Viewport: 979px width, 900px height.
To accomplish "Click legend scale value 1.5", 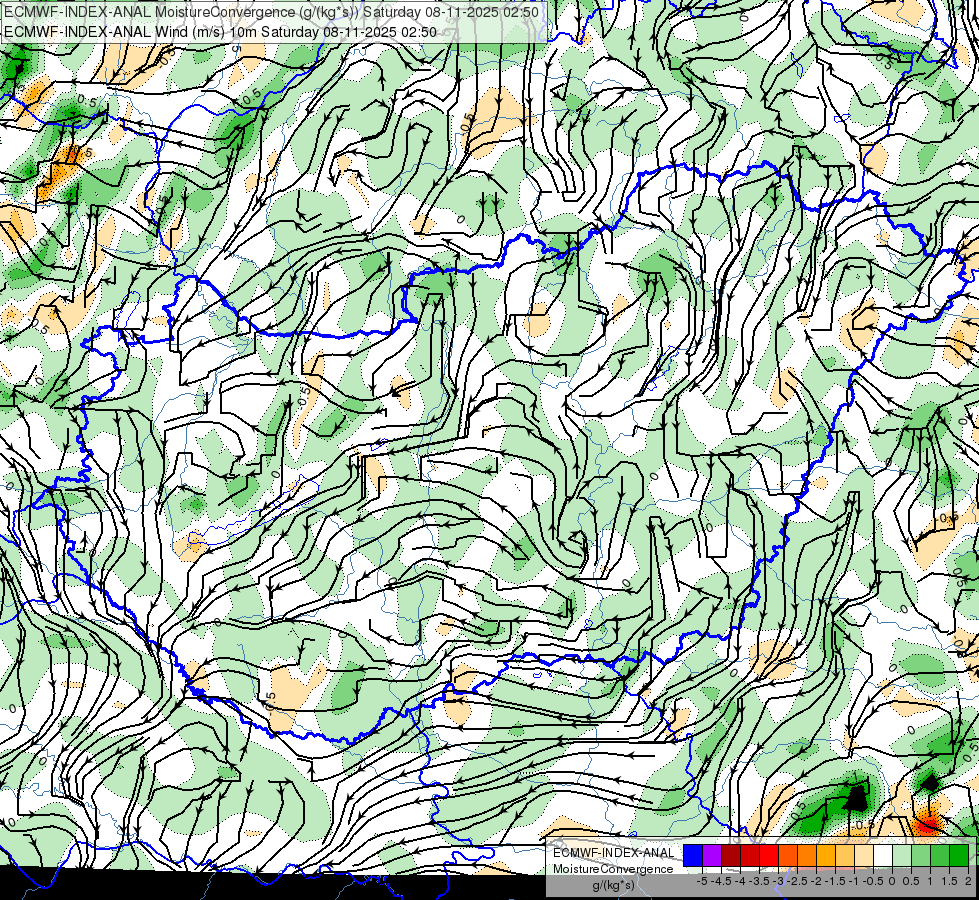I will pyautogui.click(x=949, y=881).
